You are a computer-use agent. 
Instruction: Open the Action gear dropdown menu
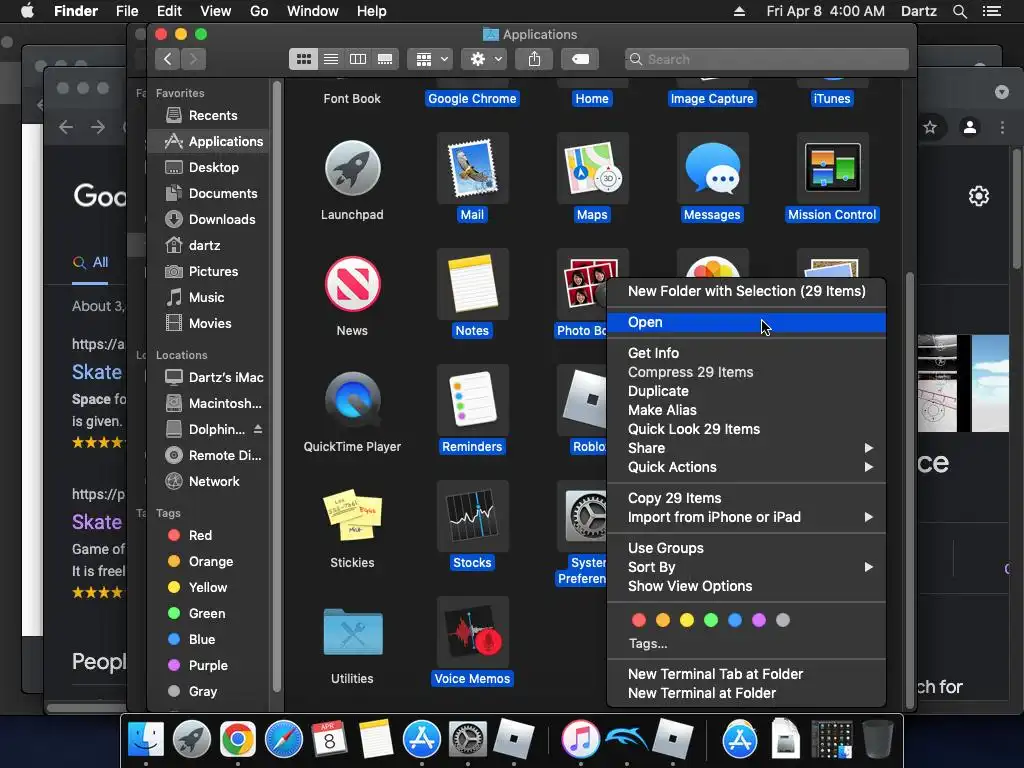(484, 59)
